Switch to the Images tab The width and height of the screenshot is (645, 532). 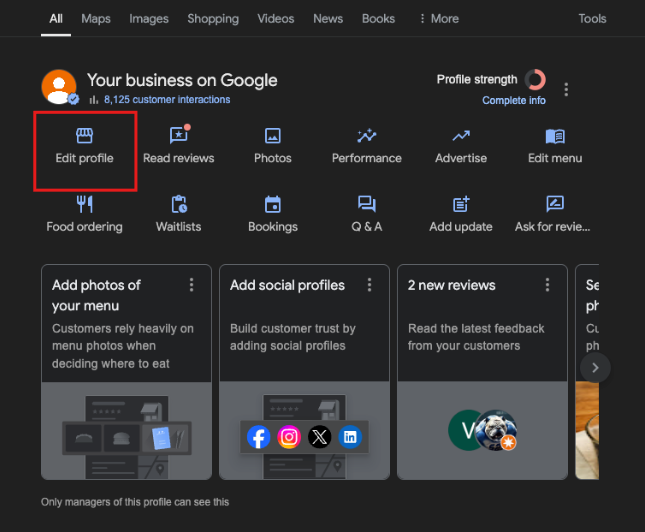click(149, 19)
